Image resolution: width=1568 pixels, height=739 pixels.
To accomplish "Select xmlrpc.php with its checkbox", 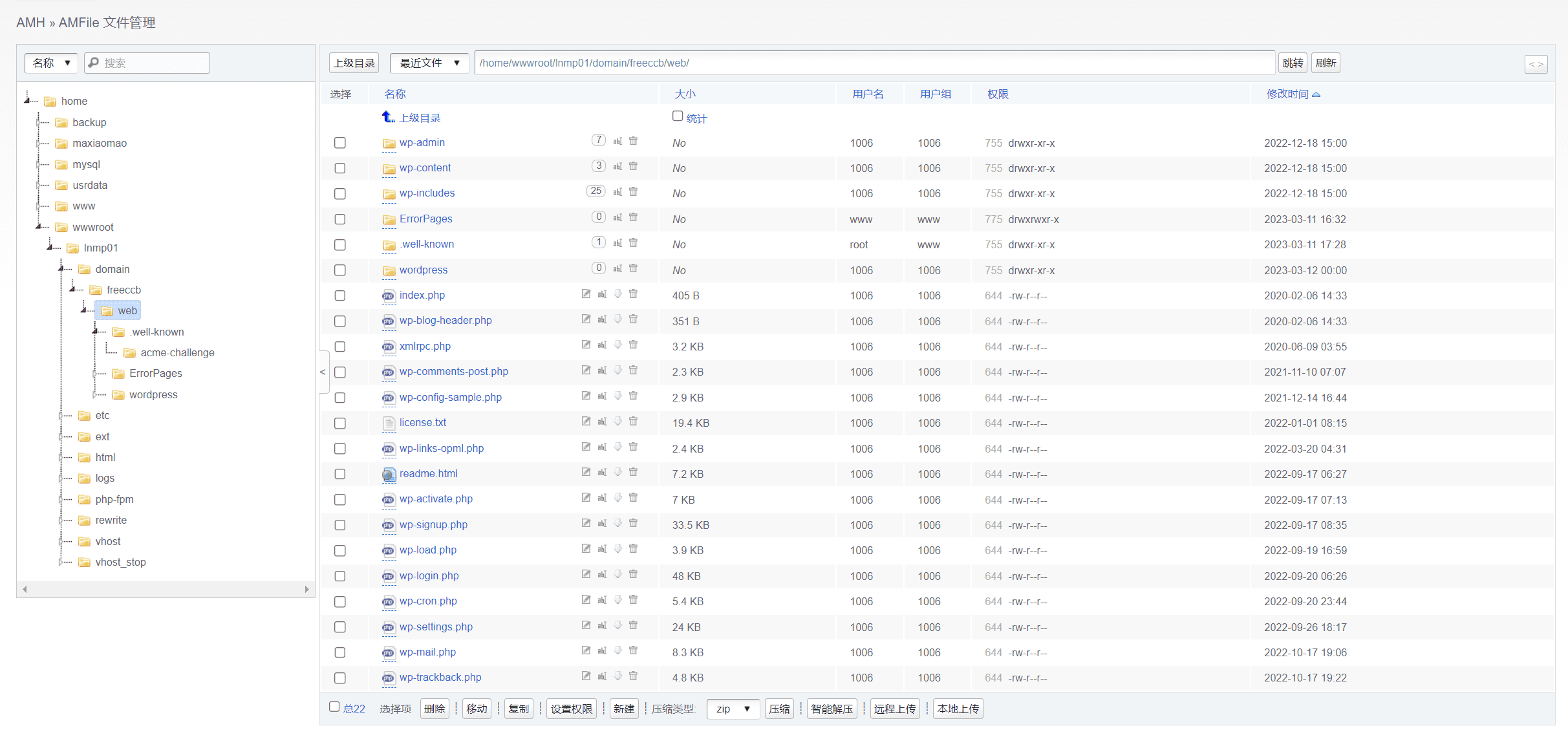I will pyautogui.click(x=339, y=347).
